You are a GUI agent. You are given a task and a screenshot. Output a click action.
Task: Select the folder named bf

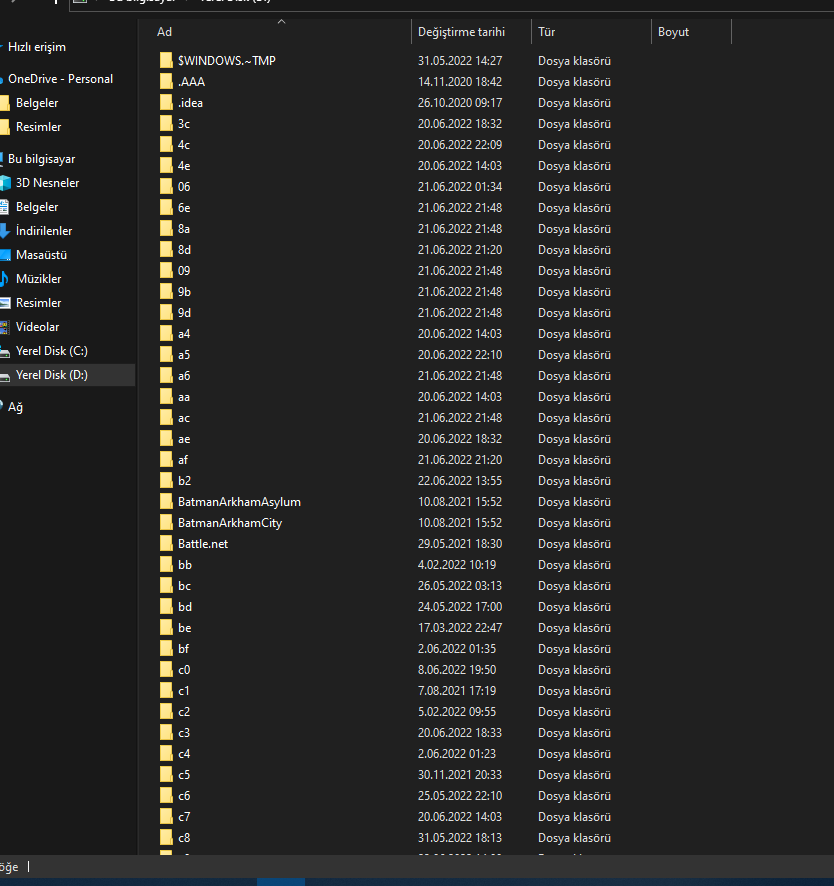point(183,649)
